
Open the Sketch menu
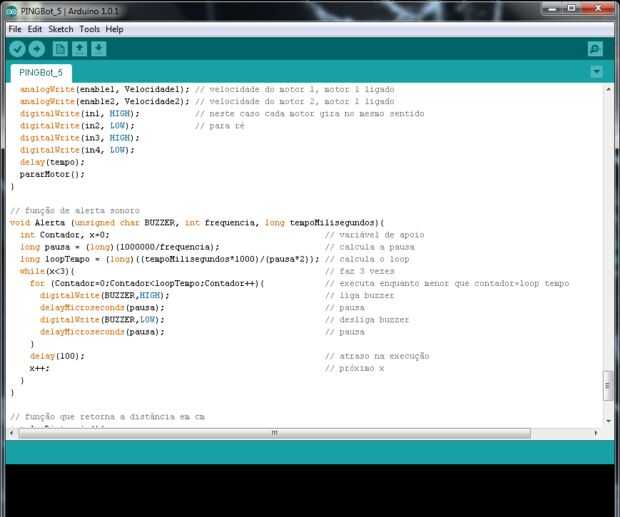(x=61, y=29)
